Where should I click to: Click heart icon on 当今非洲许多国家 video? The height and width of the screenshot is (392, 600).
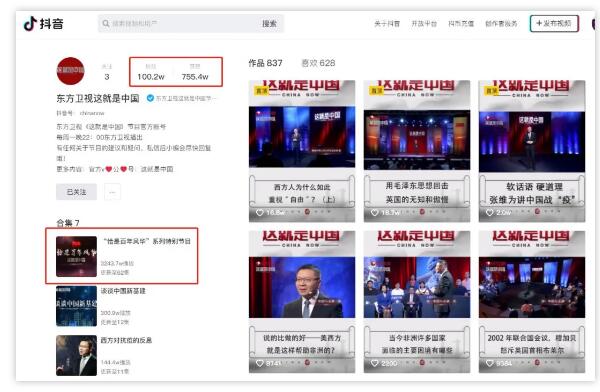click(375, 363)
